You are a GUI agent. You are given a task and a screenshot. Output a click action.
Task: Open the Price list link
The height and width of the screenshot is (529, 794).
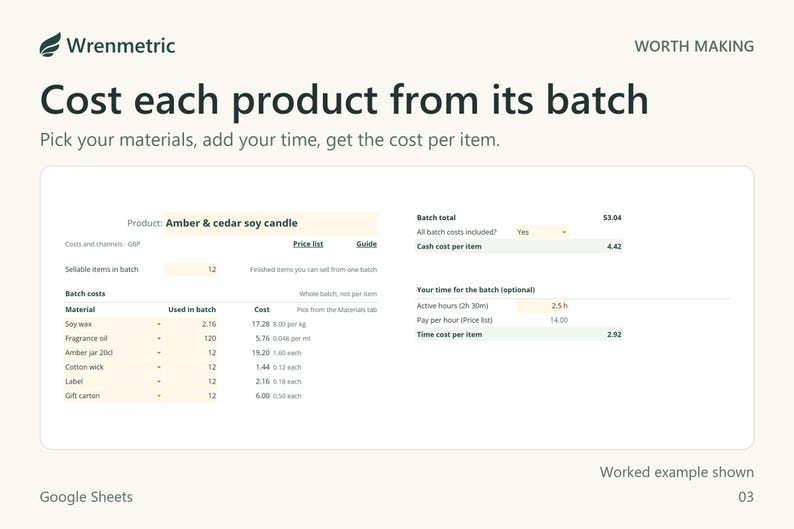pyautogui.click(x=308, y=244)
